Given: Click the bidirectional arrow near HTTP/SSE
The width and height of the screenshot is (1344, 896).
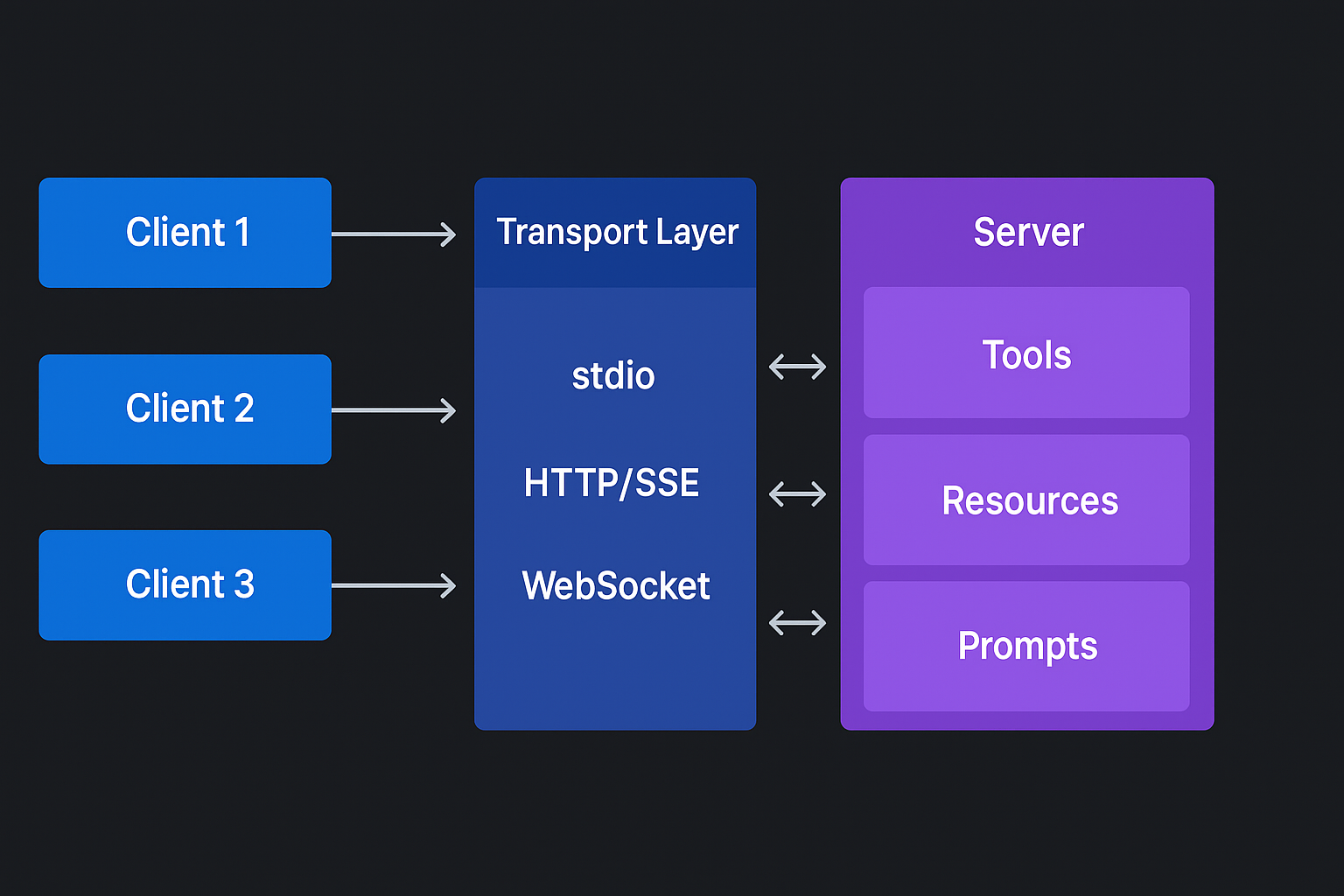Looking at the screenshot, I should [797, 493].
